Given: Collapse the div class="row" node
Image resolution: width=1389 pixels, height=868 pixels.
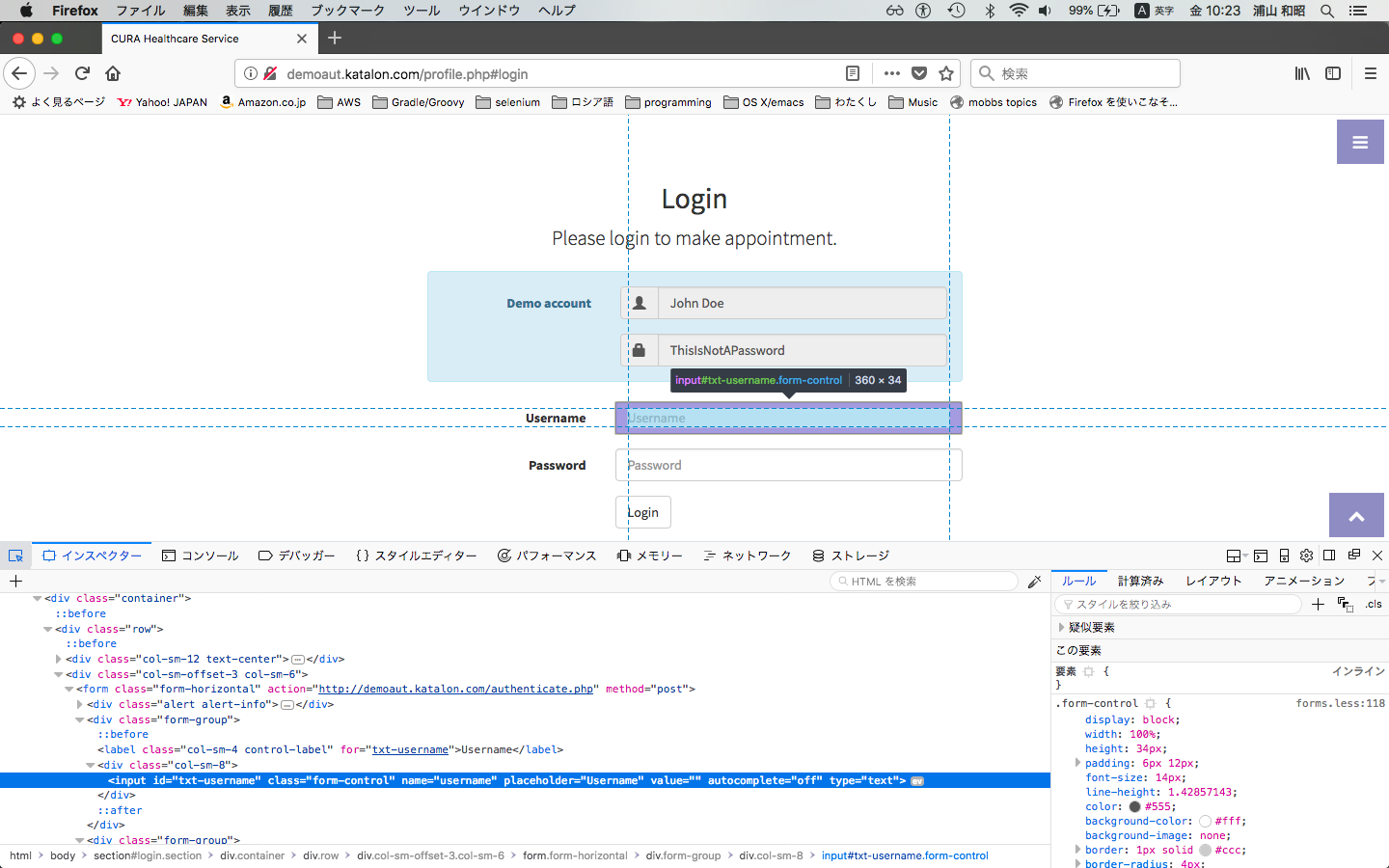Looking at the screenshot, I should pos(48,629).
